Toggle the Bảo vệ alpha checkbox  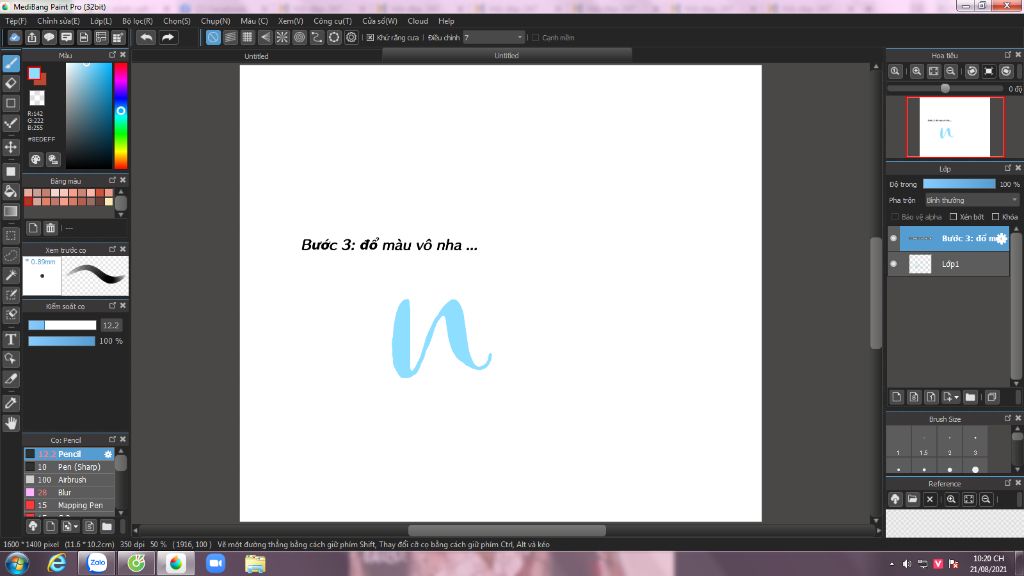pyautogui.click(x=895, y=217)
